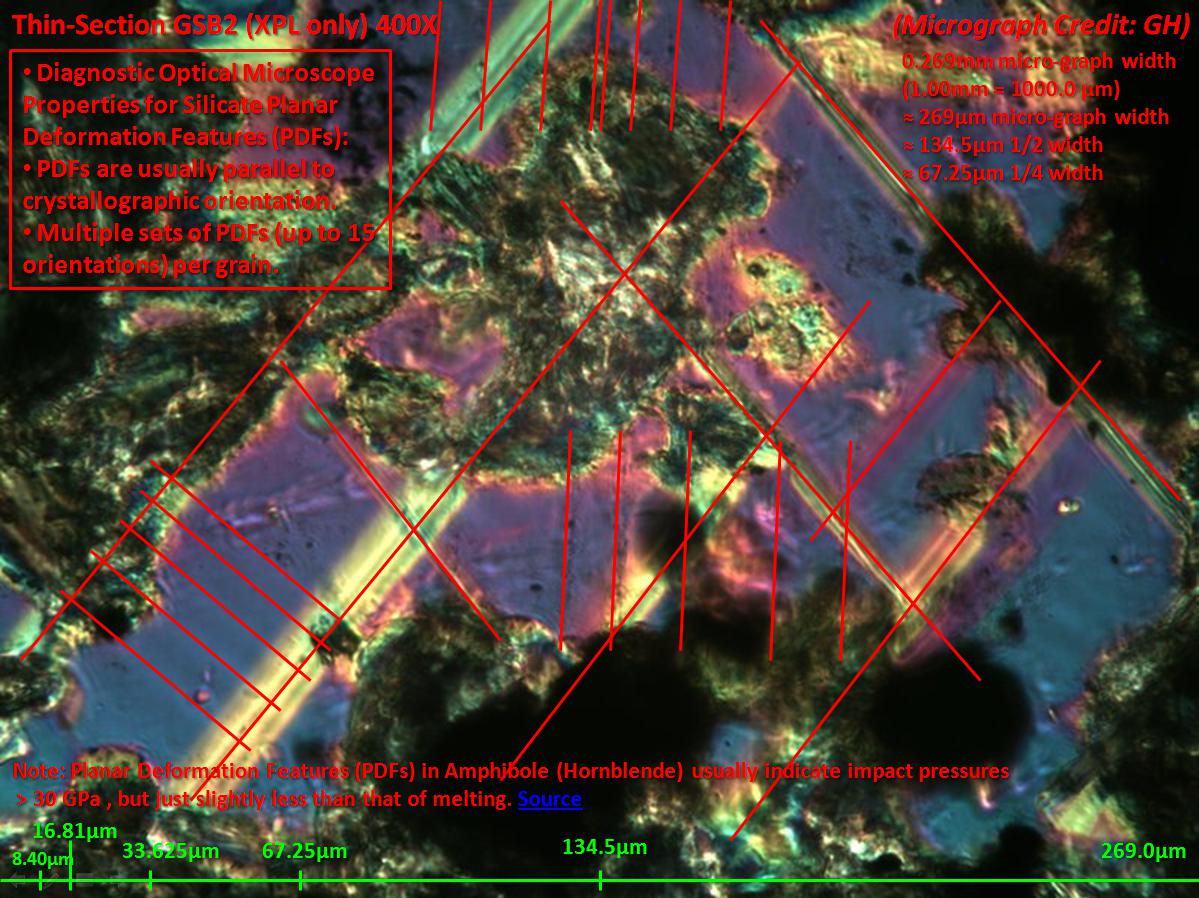Click the '33.625µm' scale label
Image resolution: width=1199 pixels, height=898 pixels.
171,851
